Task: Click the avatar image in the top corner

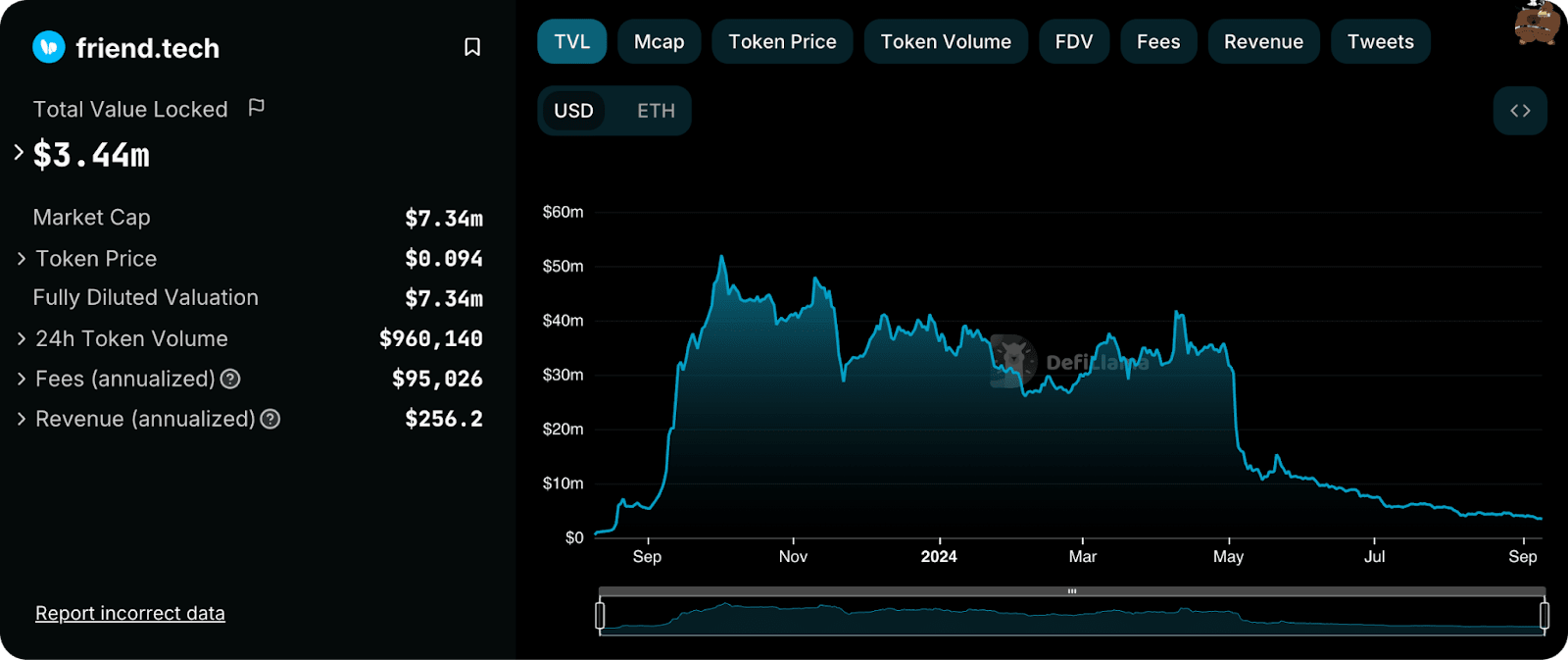Action: (x=1538, y=23)
